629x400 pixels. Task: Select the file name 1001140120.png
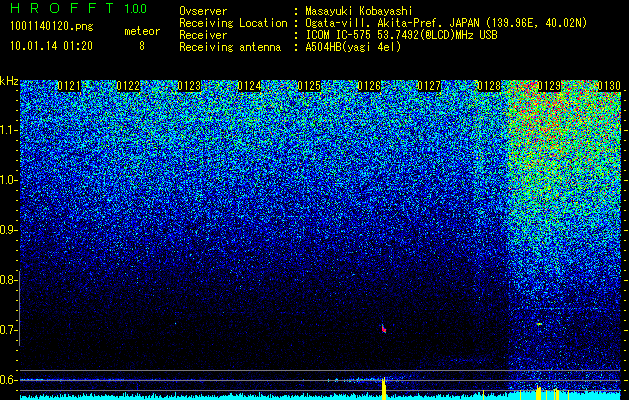pos(52,27)
